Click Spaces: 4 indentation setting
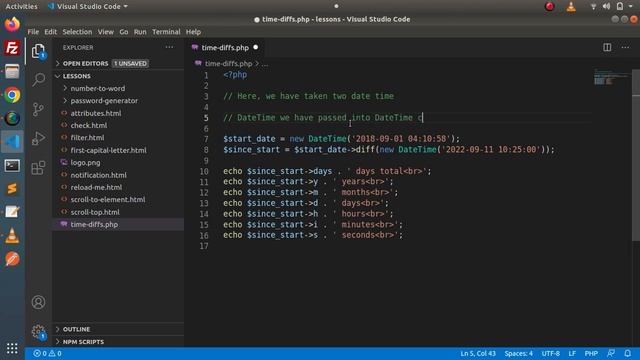The height and width of the screenshot is (360, 640). point(518,353)
